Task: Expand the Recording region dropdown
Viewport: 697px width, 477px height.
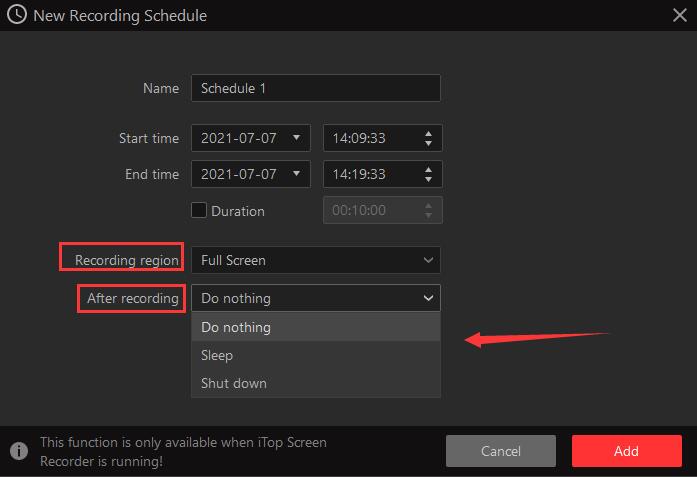Action: (428, 260)
